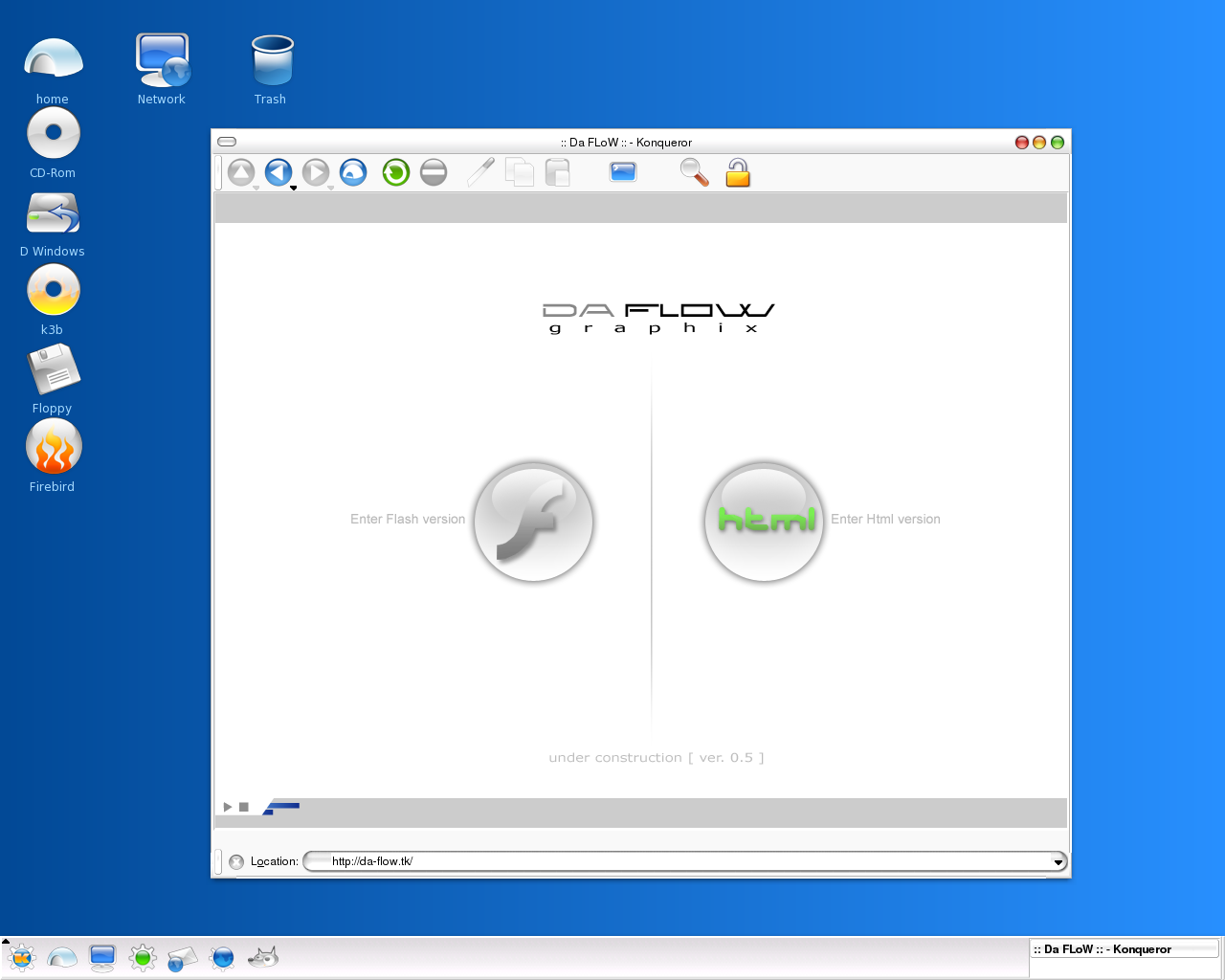This screenshot has height=980, width=1225.
Task: Click the magnifying glass Find icon
Action: click(x=695, y=172)
